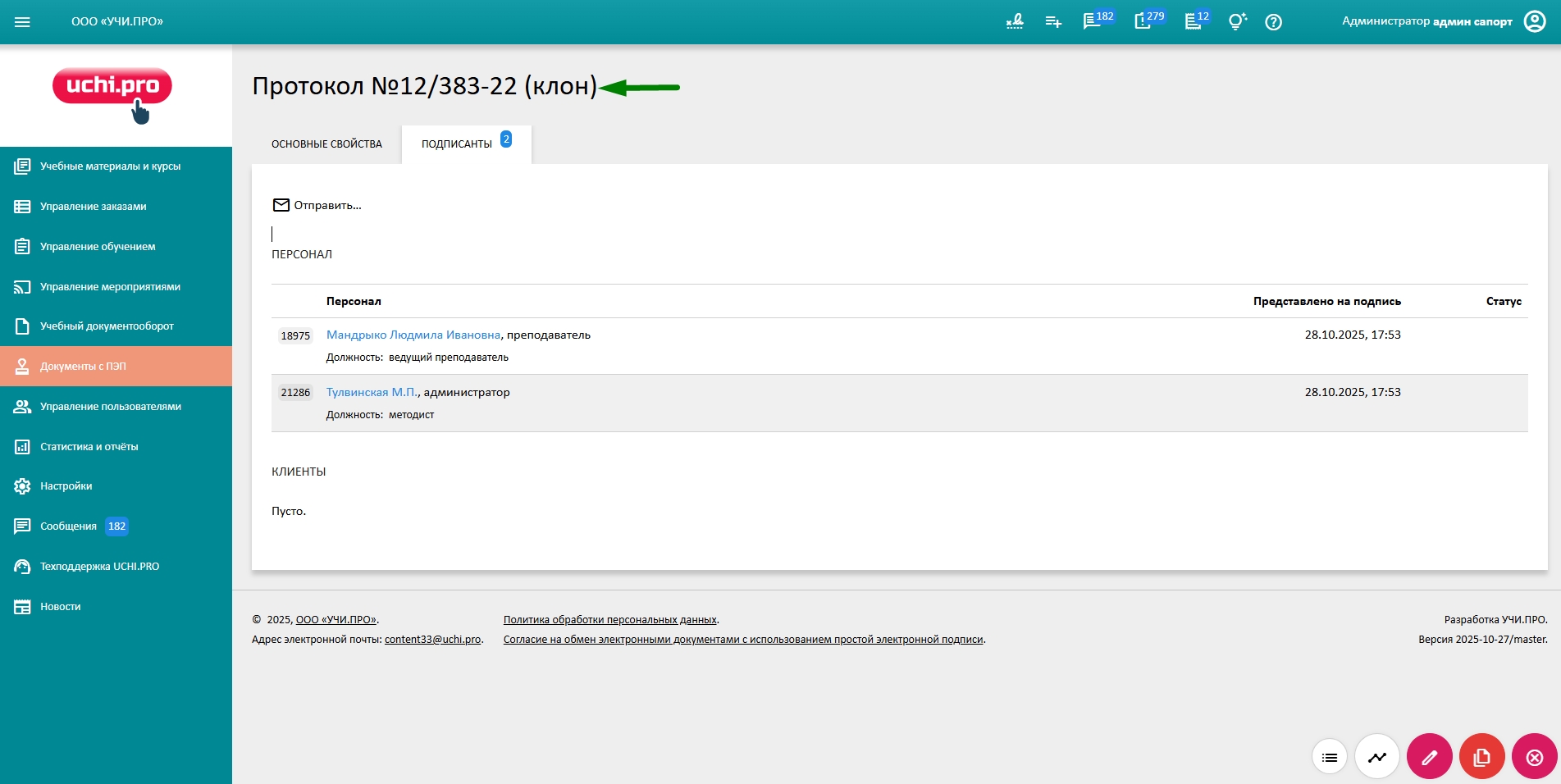1561x784 pixels.
Task: Open Мандрыко Людмила Ивановна profile link
Action: pyautogui.click(x=413, y=335)
